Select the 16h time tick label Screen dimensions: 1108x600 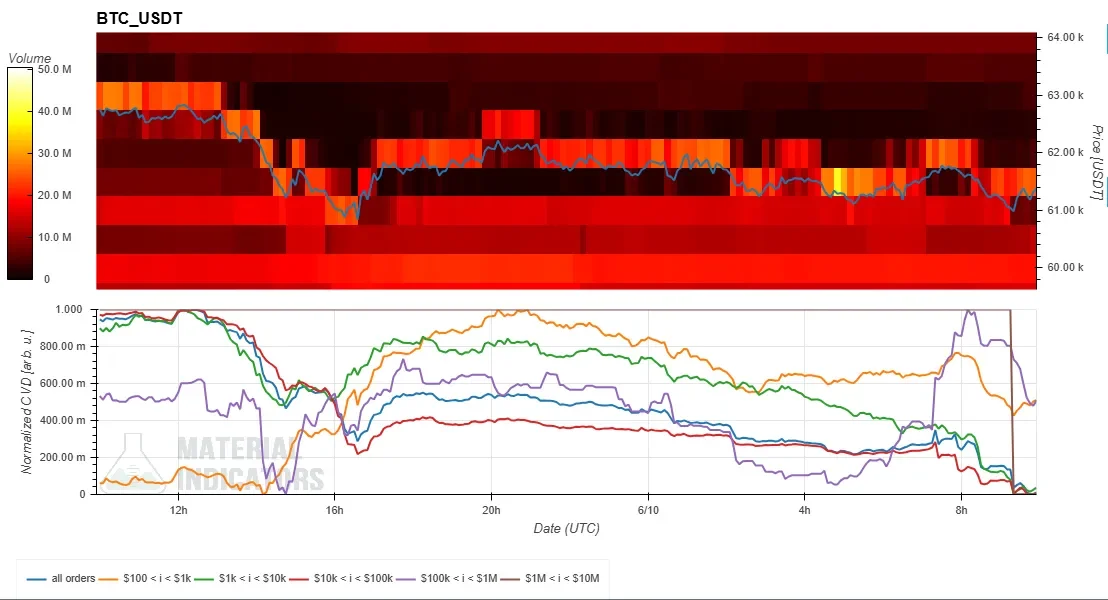(334, 510)
